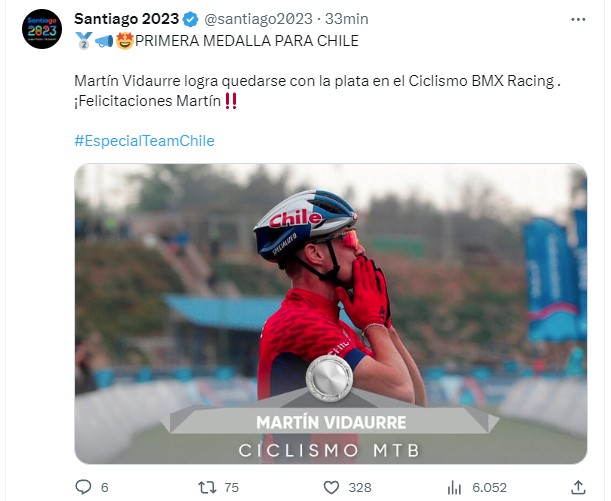This screenshot has height=501, width=611.
Task: Click the like count of 328
Action: click(360, 488)
